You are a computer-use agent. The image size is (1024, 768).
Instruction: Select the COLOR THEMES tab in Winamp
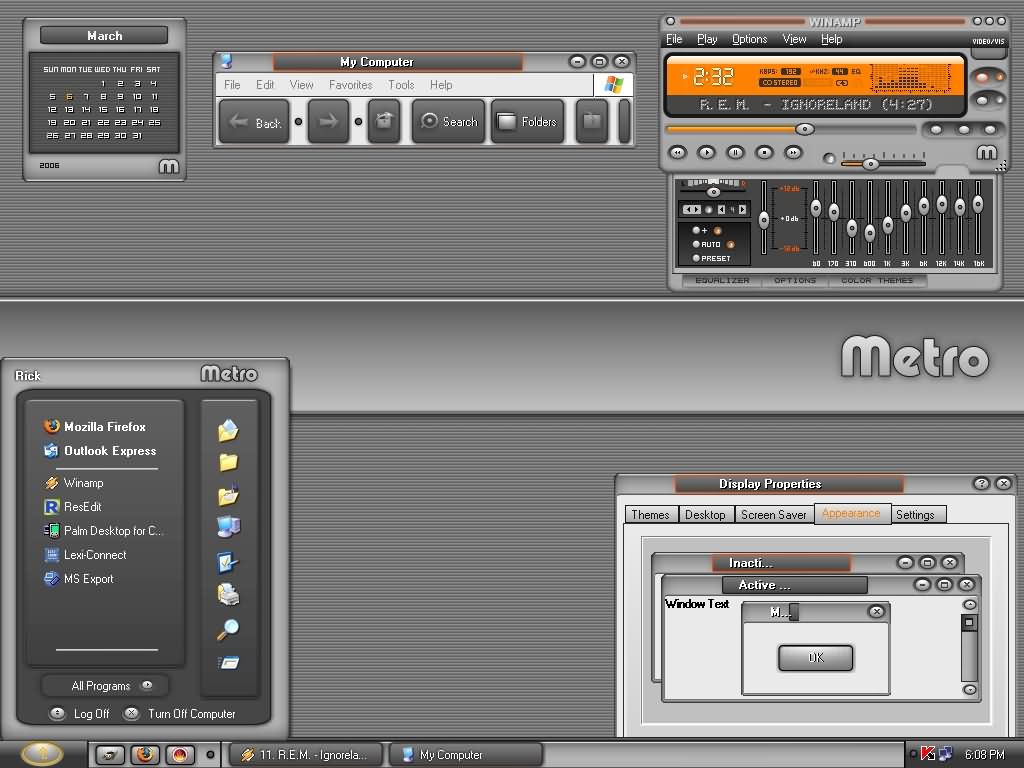(877, 281)
